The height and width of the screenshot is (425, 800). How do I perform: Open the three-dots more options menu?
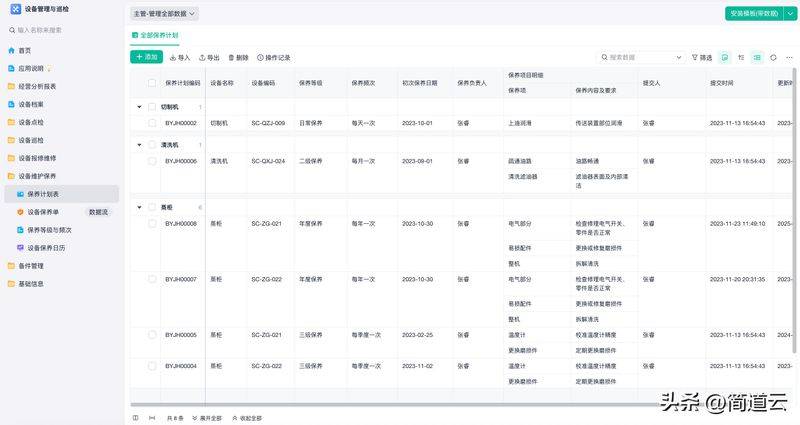coord(789,58)
